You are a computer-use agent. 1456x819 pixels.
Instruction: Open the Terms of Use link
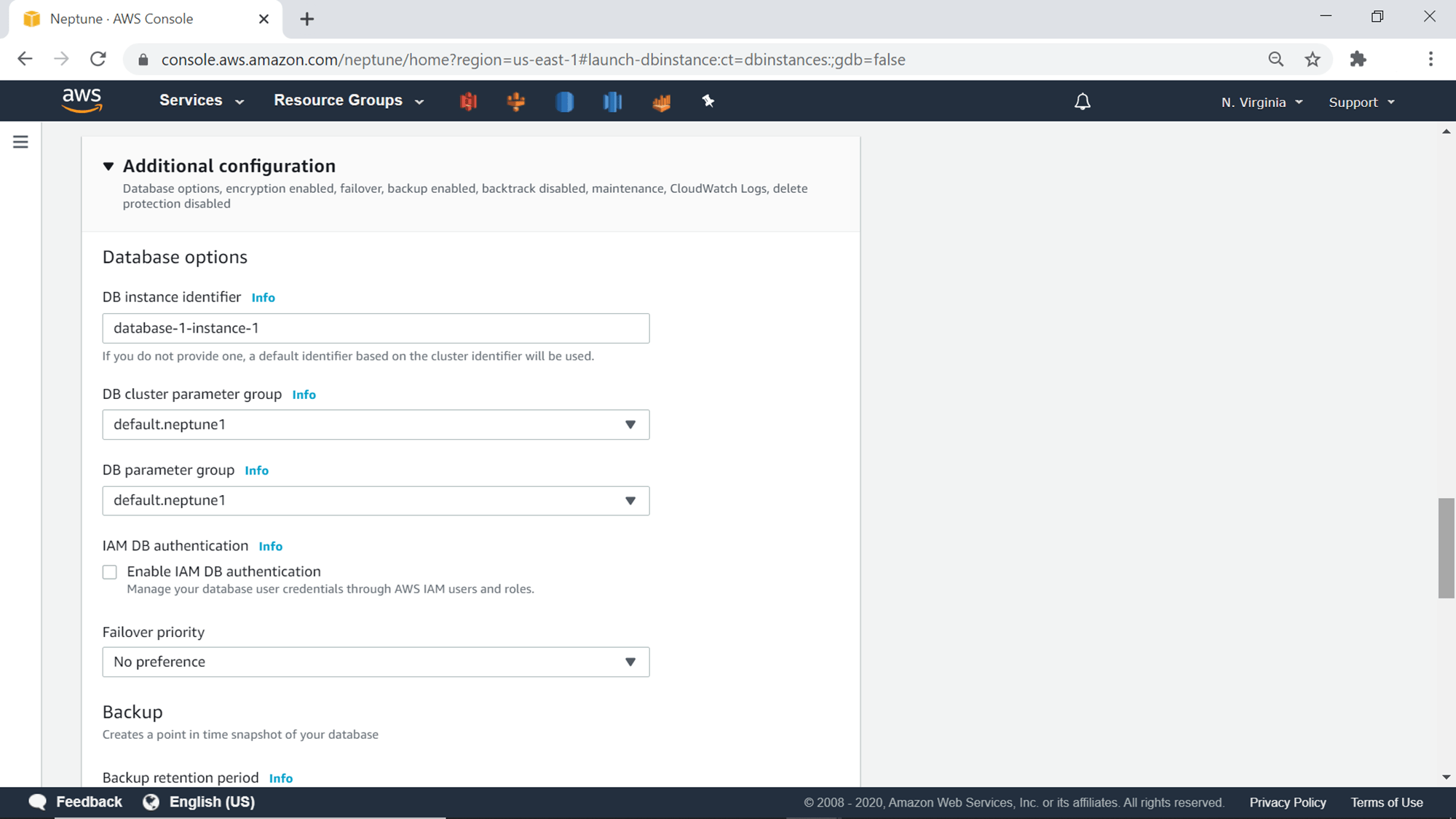click(x=1386, y=802)
